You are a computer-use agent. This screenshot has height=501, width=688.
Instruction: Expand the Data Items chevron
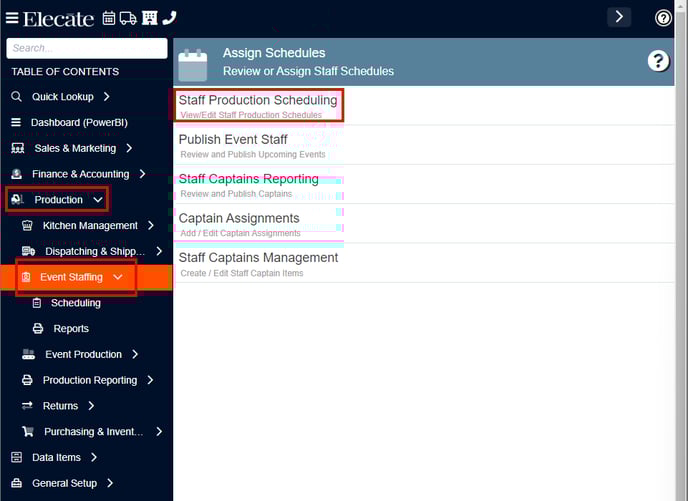(94, 458)
